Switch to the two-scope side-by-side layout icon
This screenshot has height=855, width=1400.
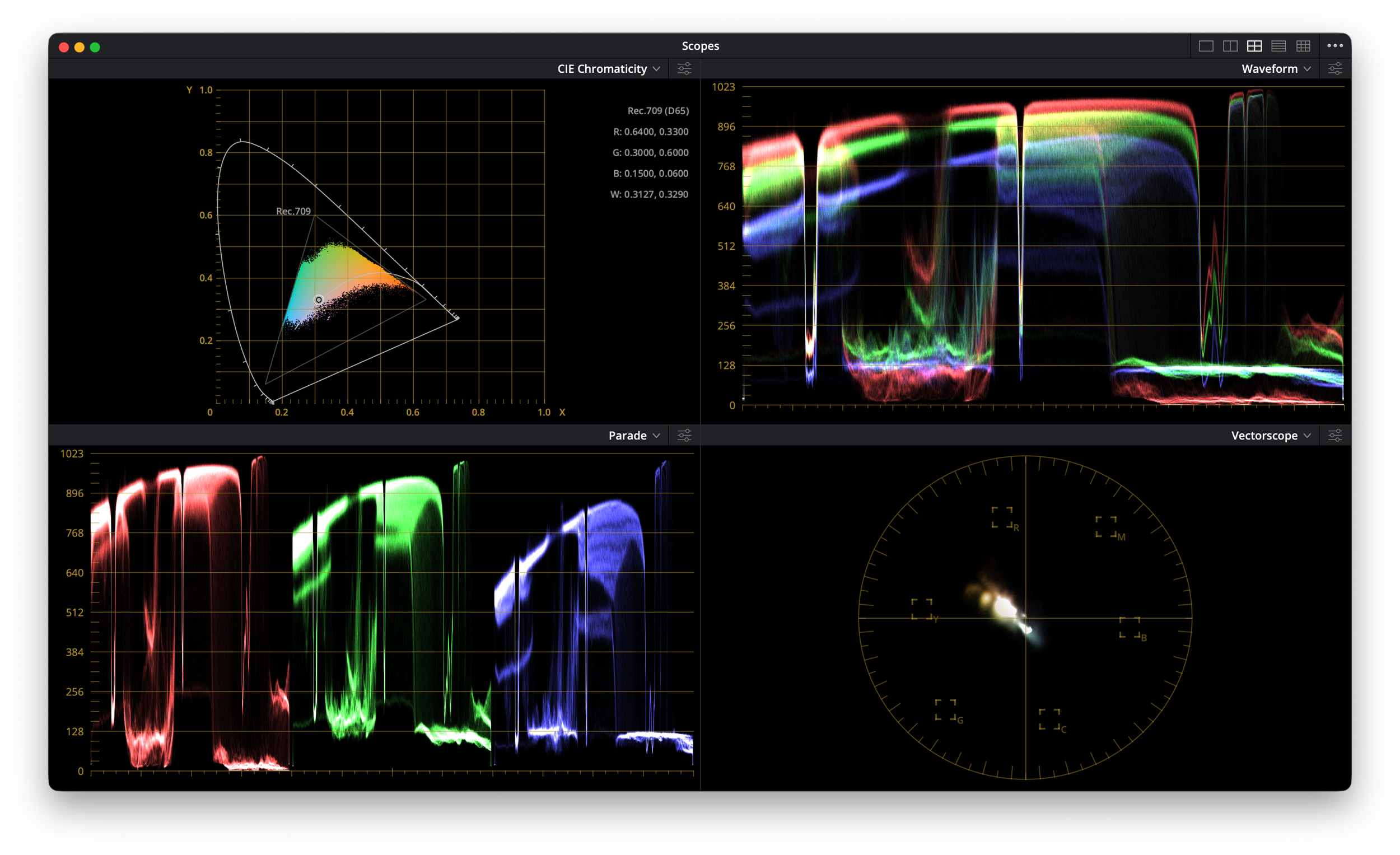point(1230,46)
